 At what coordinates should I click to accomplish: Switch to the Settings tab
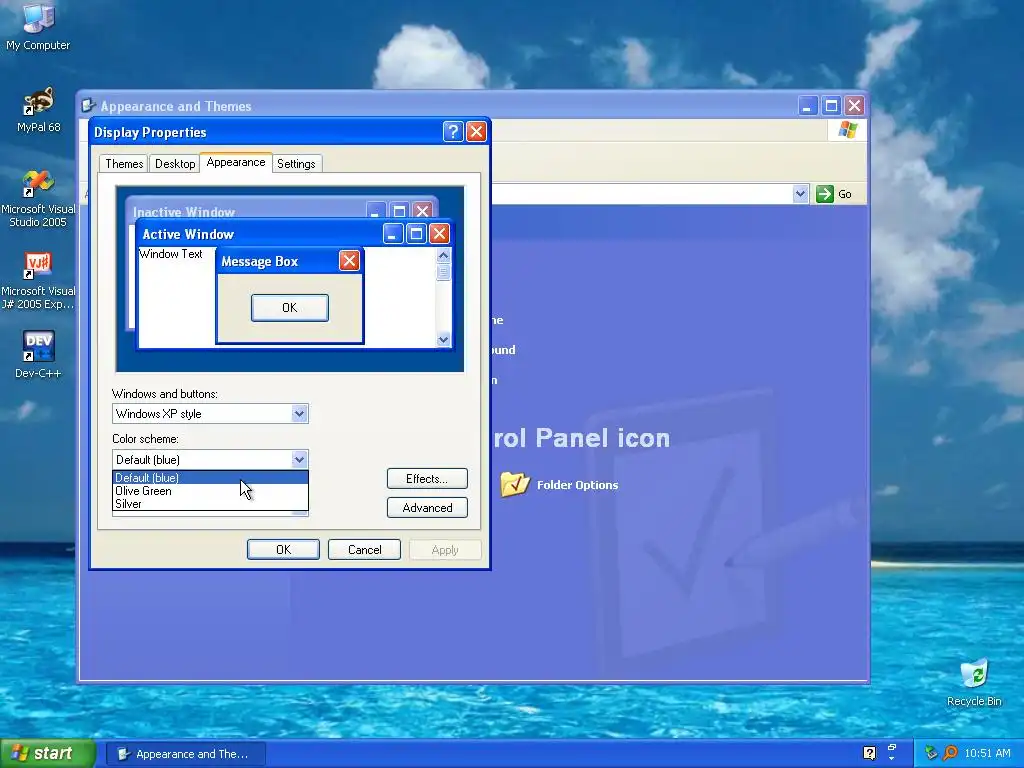coord(296,163)
